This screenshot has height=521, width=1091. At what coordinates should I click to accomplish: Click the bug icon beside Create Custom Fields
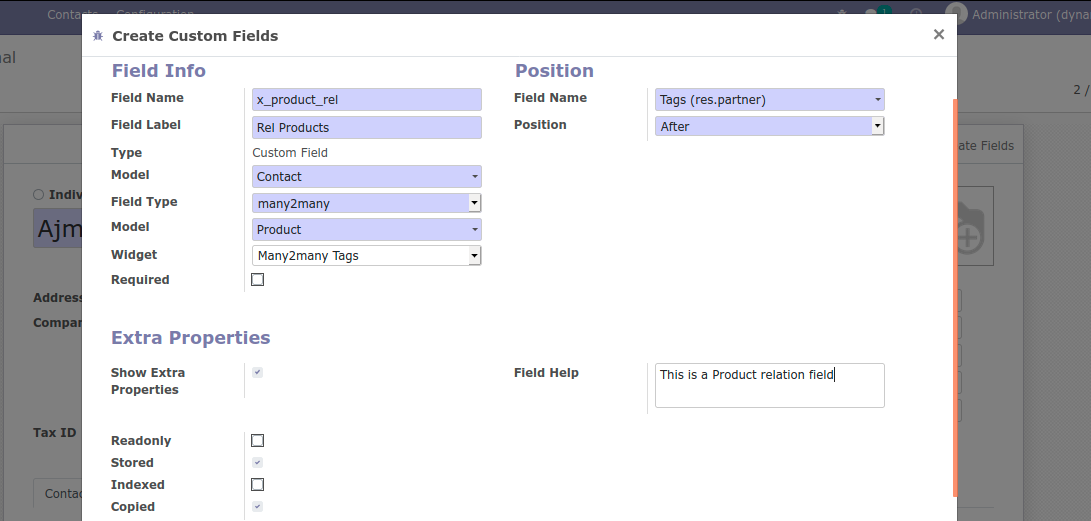coord(97,36)
